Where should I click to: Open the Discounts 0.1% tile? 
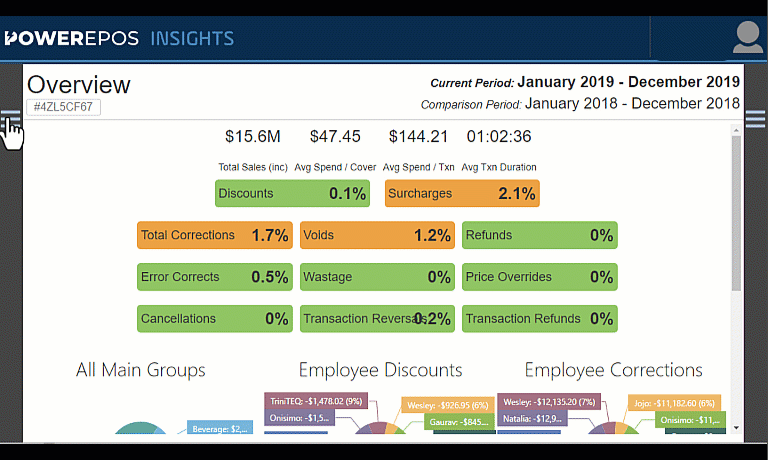pos(292,194)
